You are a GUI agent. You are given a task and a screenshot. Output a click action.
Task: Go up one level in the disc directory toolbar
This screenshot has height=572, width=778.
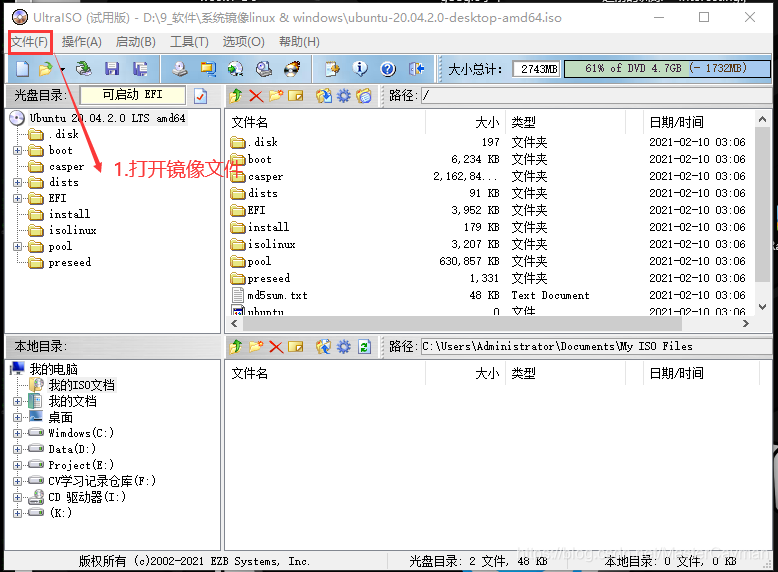(236, 96)
